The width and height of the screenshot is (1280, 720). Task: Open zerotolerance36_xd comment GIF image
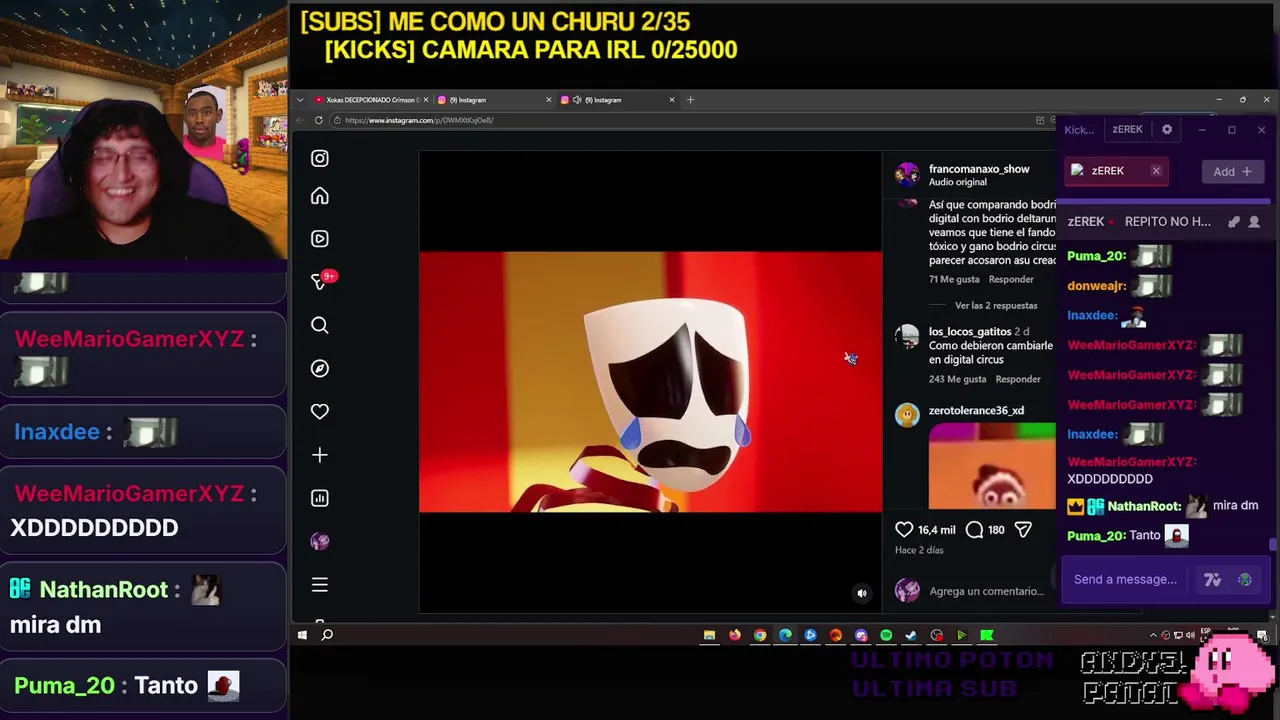pos(992,466)
